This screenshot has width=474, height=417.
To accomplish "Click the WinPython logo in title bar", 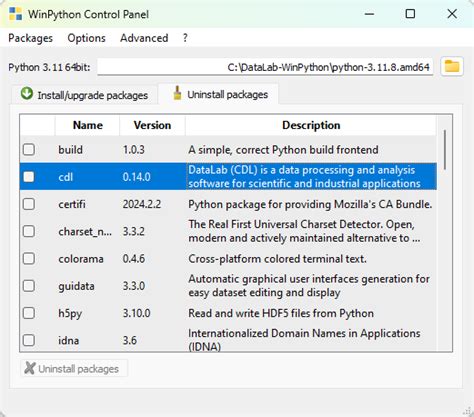I will point(15,14).
